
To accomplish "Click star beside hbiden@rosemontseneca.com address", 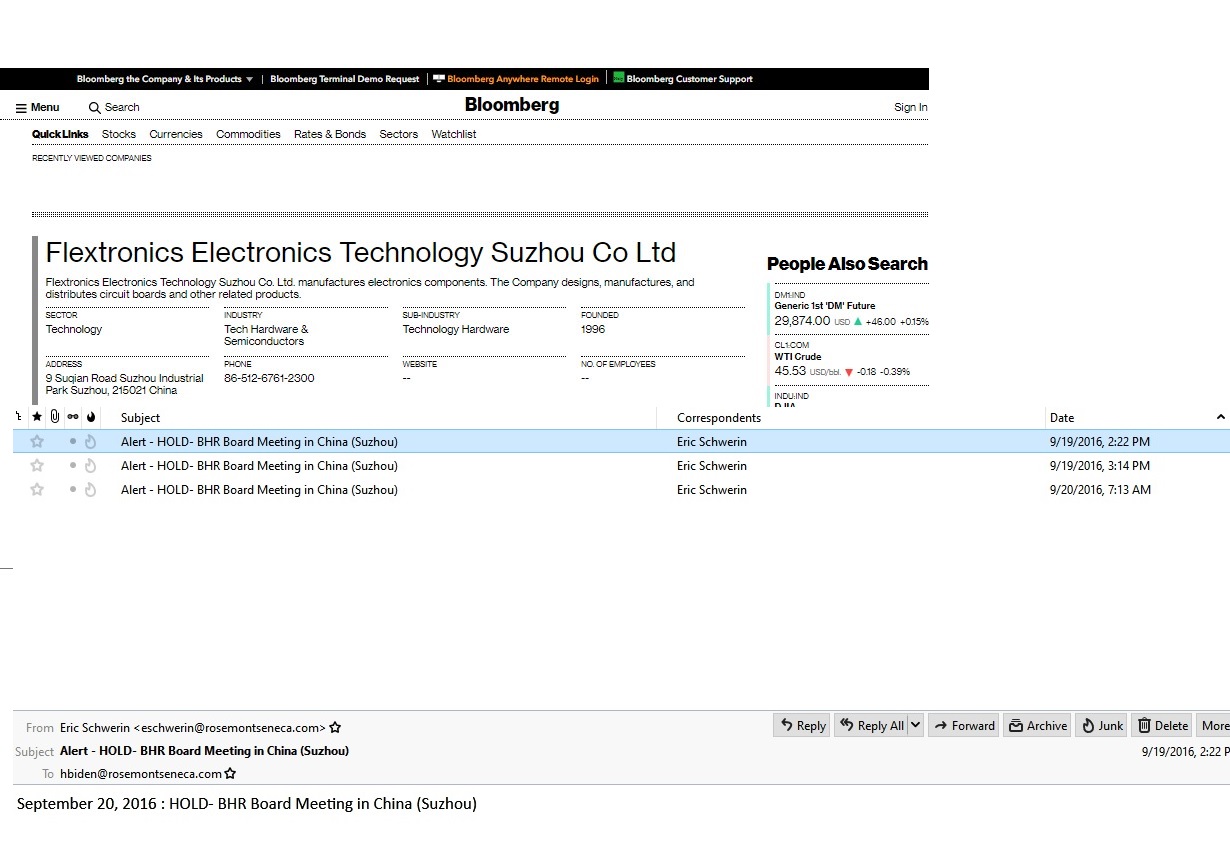I will pyautogui.click(x=230, y=774).
